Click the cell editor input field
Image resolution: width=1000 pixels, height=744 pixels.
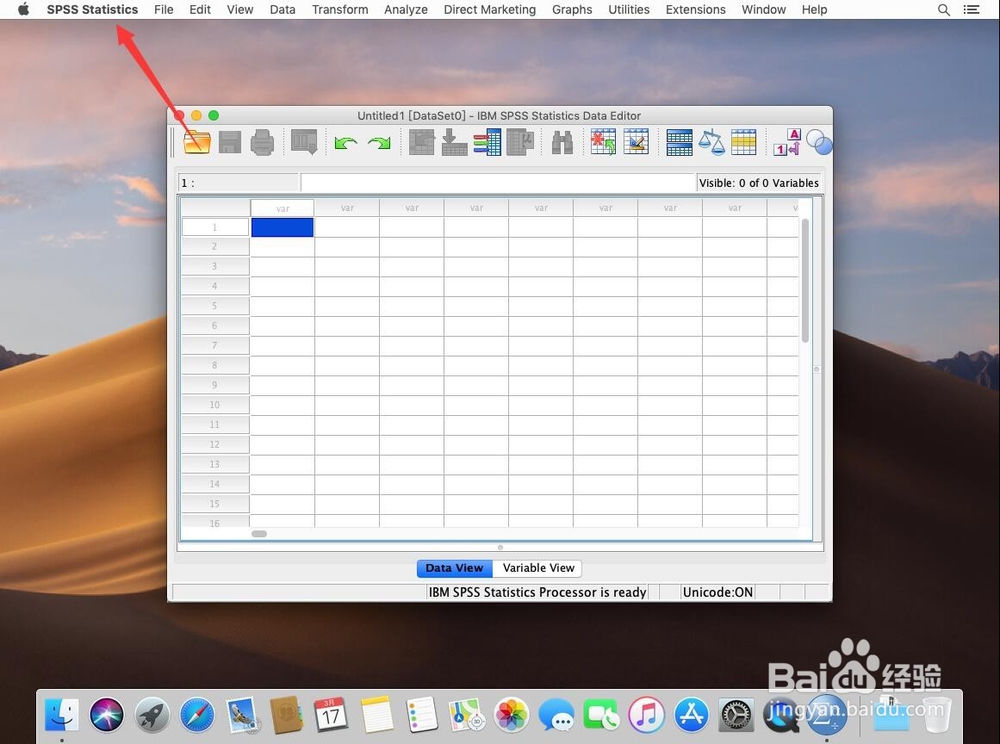coord(497,183)
